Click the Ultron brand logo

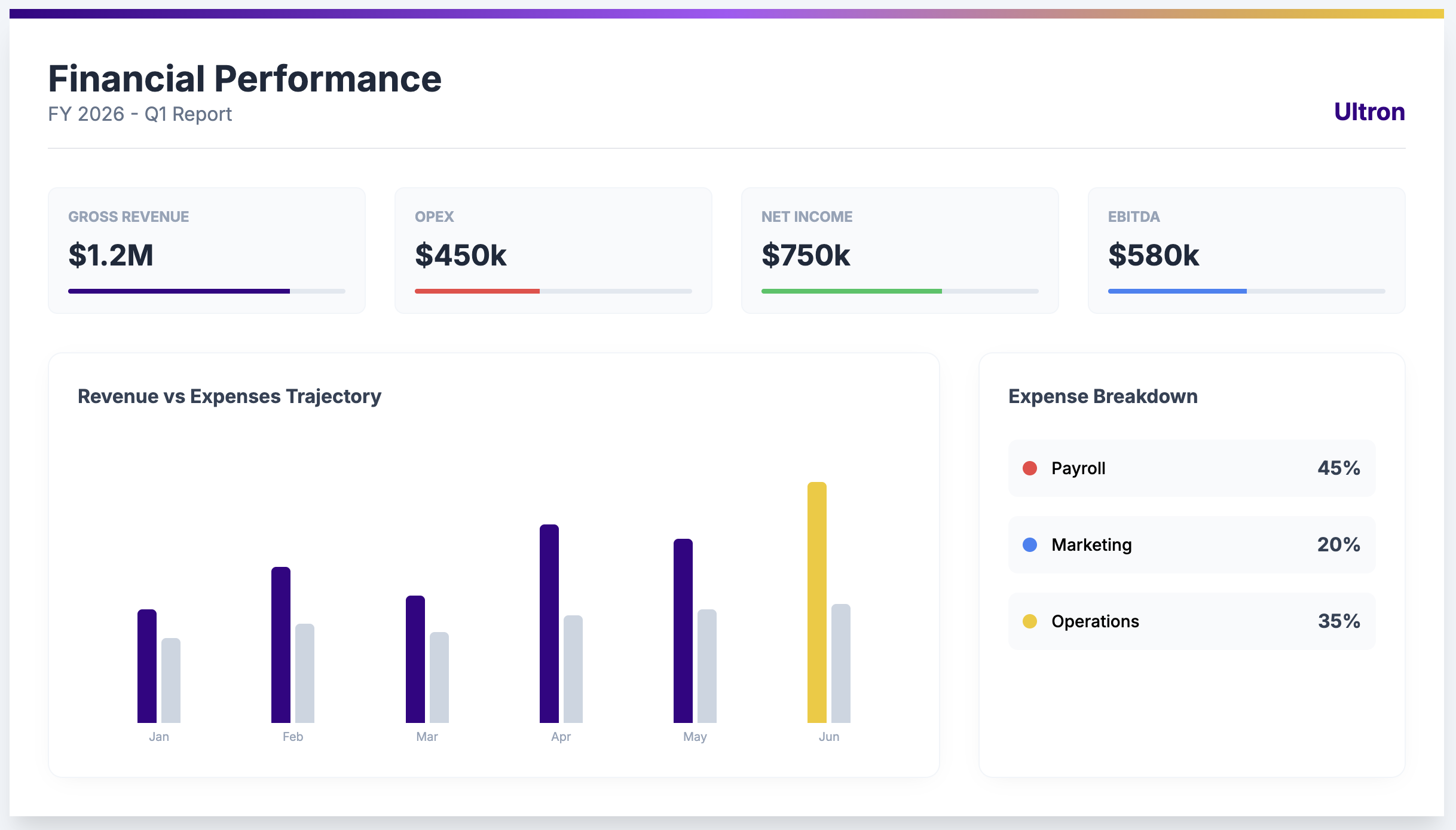coord(1369,111)
